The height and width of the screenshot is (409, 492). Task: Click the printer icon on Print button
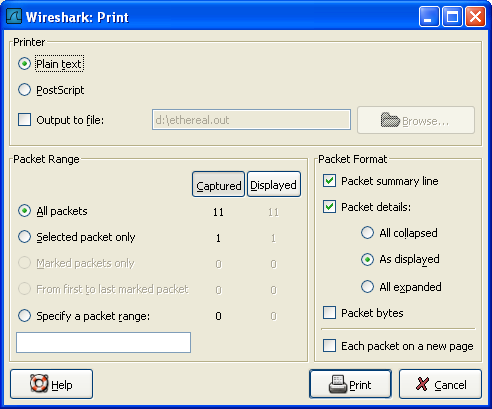(338, 384)
